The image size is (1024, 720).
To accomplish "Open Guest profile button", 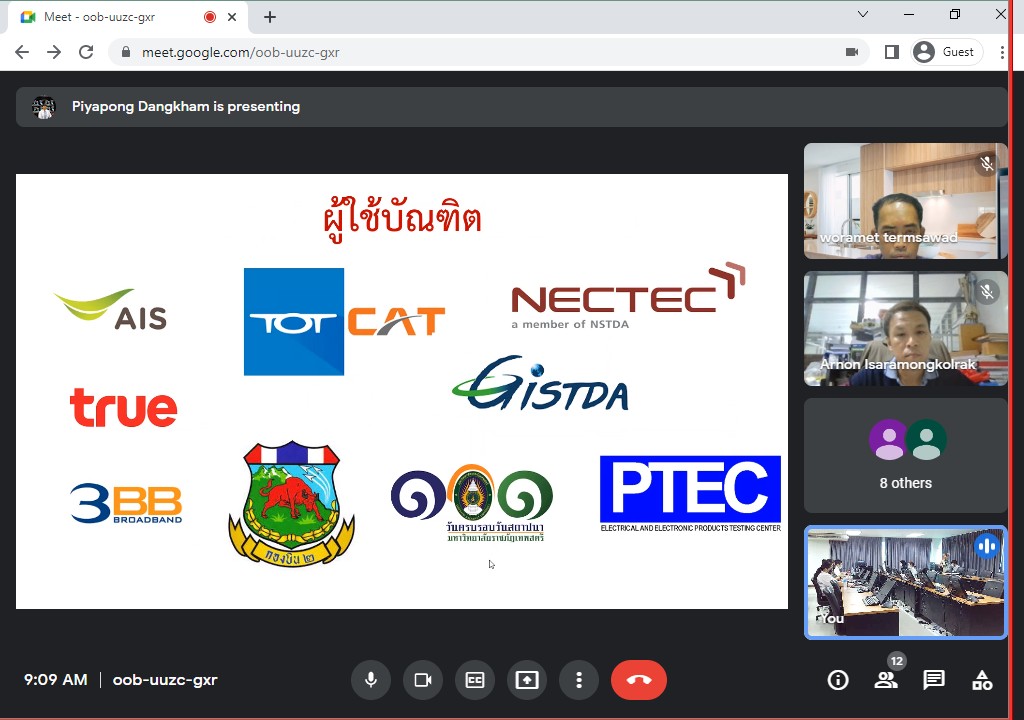I will point(946,52).
